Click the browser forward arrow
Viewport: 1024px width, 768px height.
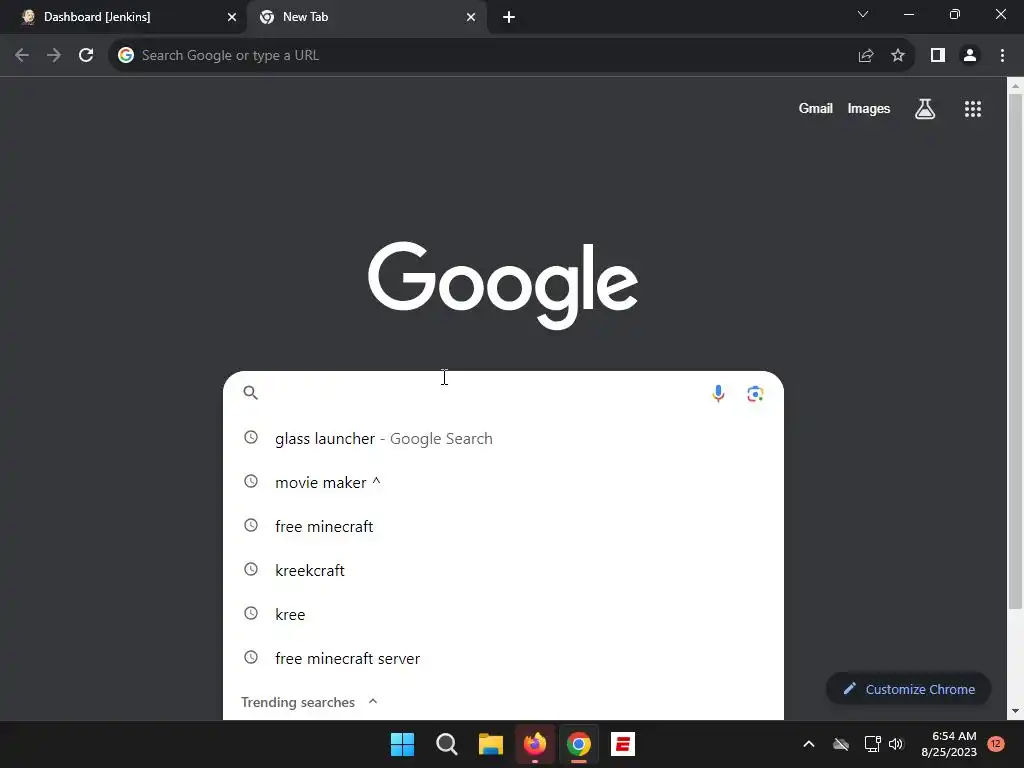pos(54,56)
